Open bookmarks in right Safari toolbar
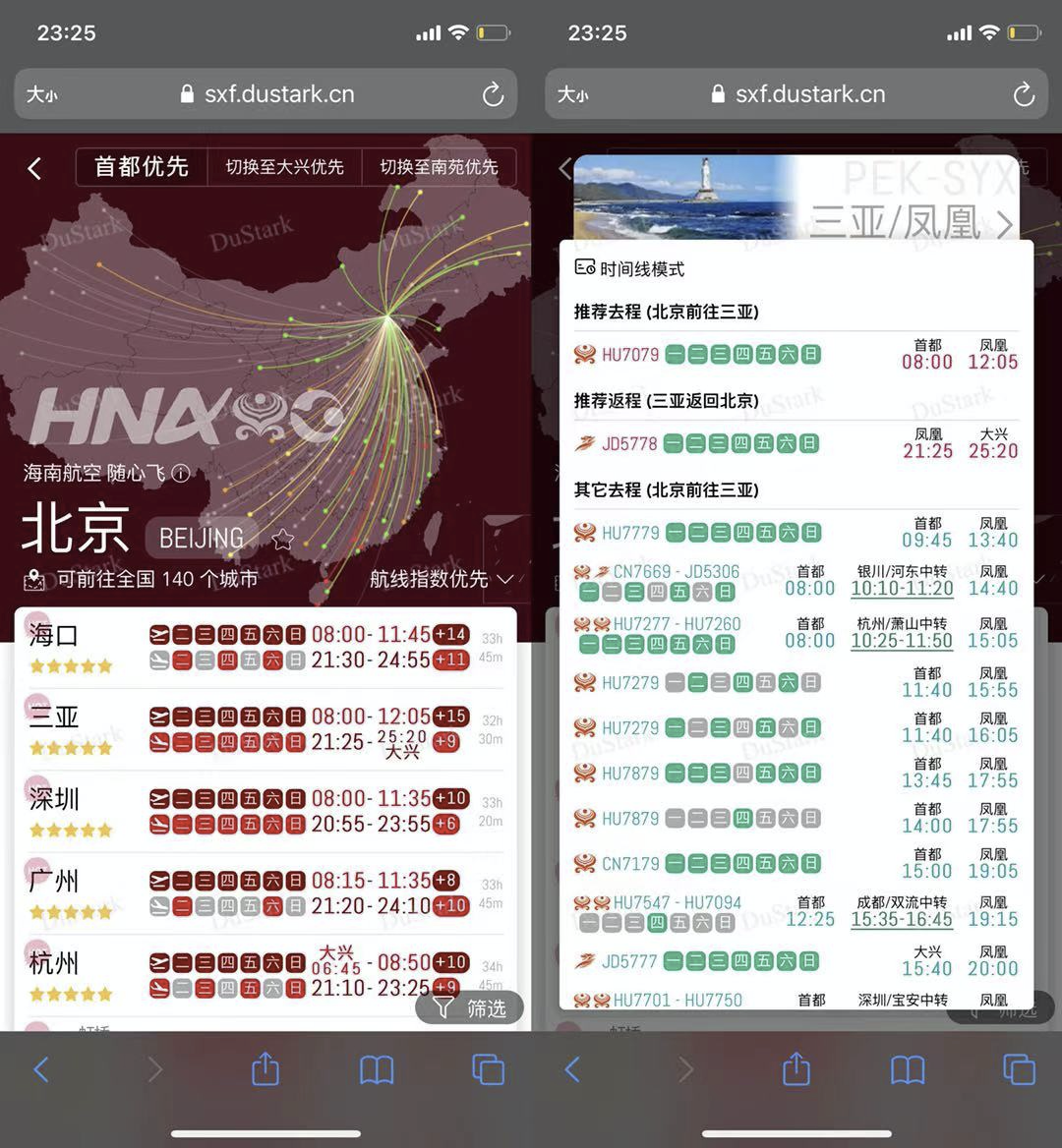The width and height of the screenshot is (1062, 1148). pos(908,1070)
